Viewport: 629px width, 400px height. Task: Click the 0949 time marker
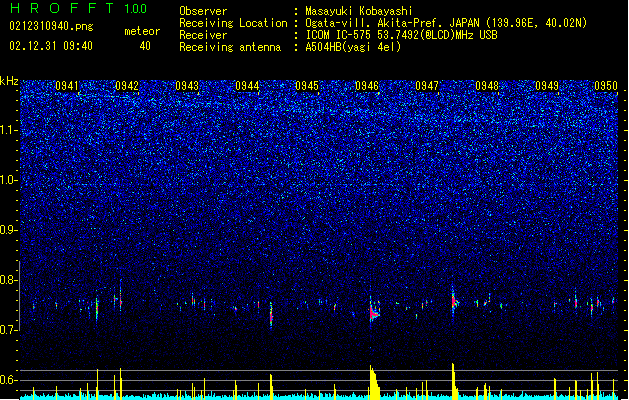pyautogui.click(x=547, y=86)
